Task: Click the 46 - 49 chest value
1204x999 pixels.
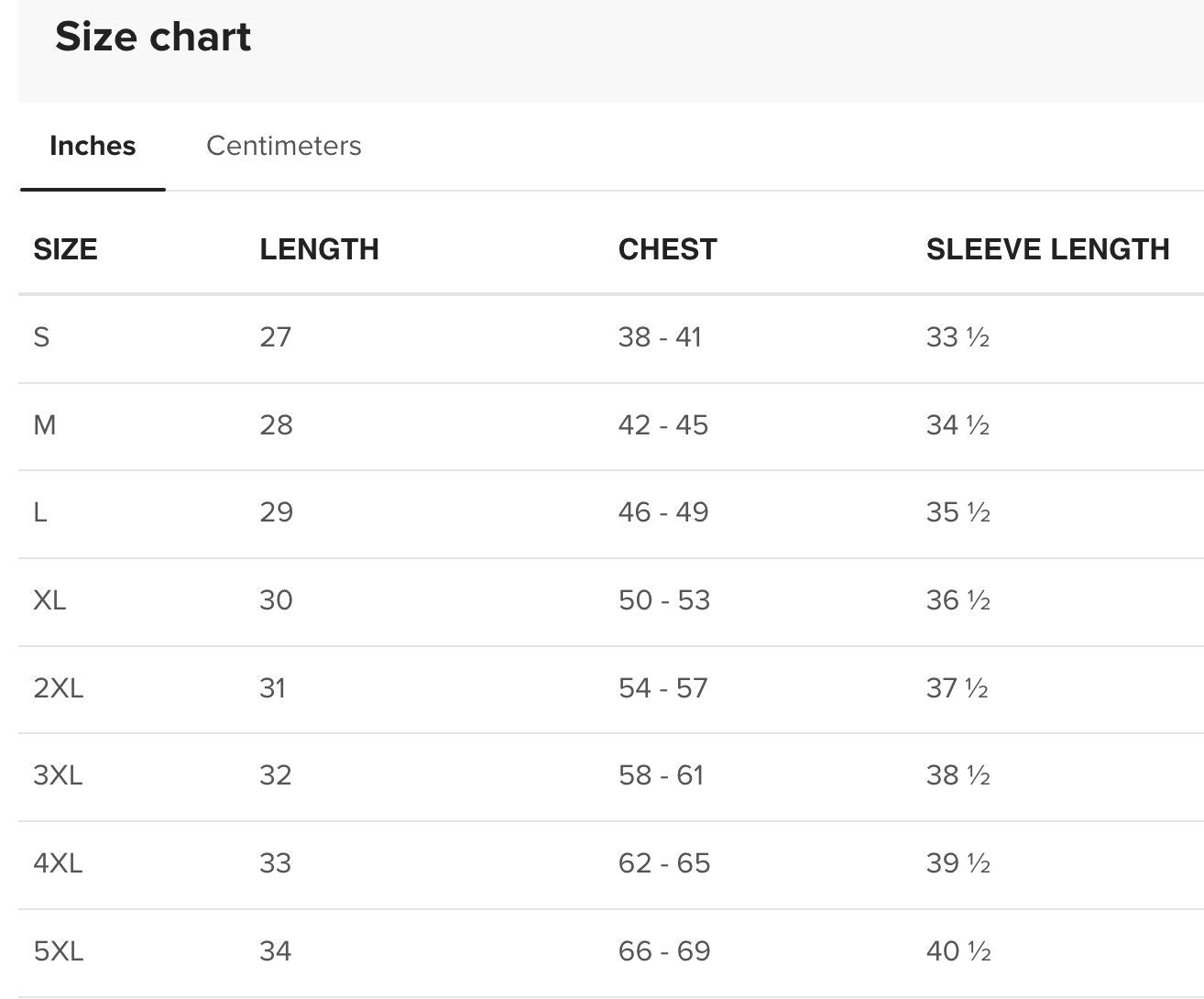Action: click(663, 512)
